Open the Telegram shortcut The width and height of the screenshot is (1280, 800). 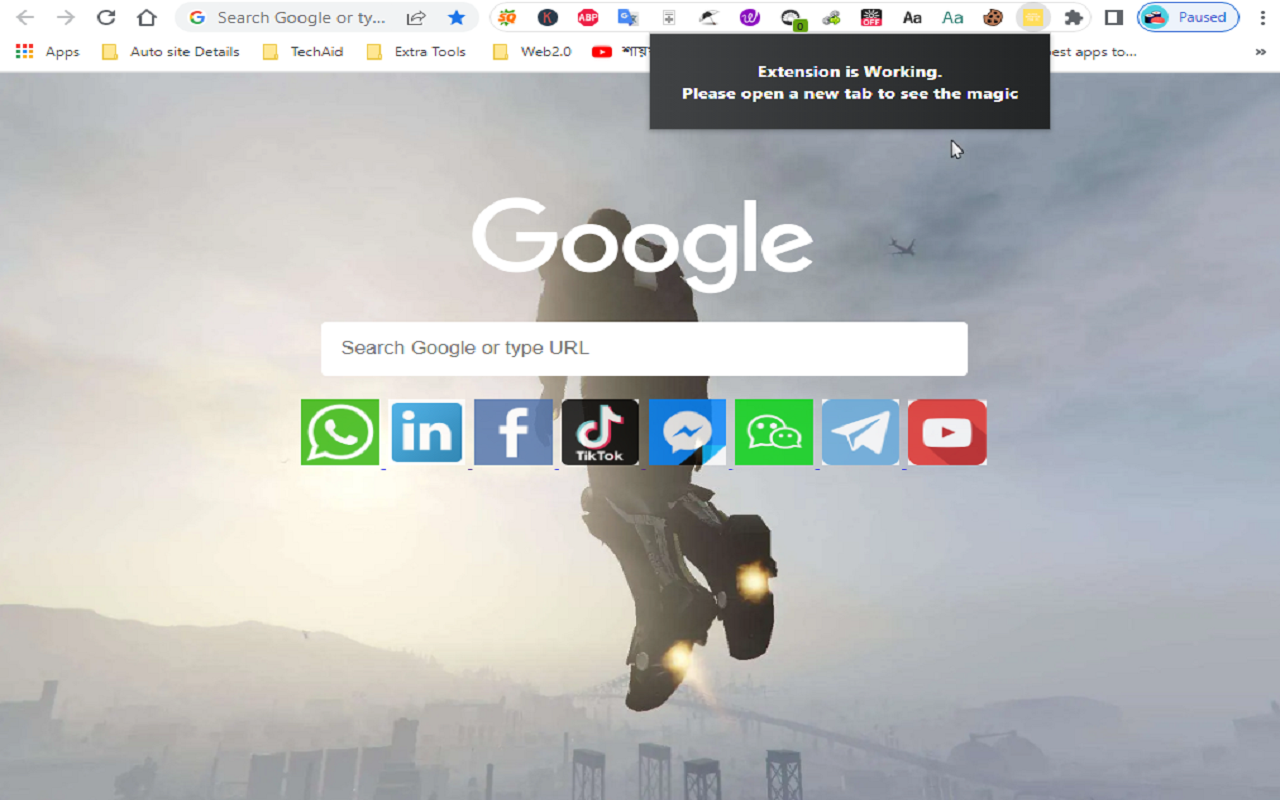861,432
